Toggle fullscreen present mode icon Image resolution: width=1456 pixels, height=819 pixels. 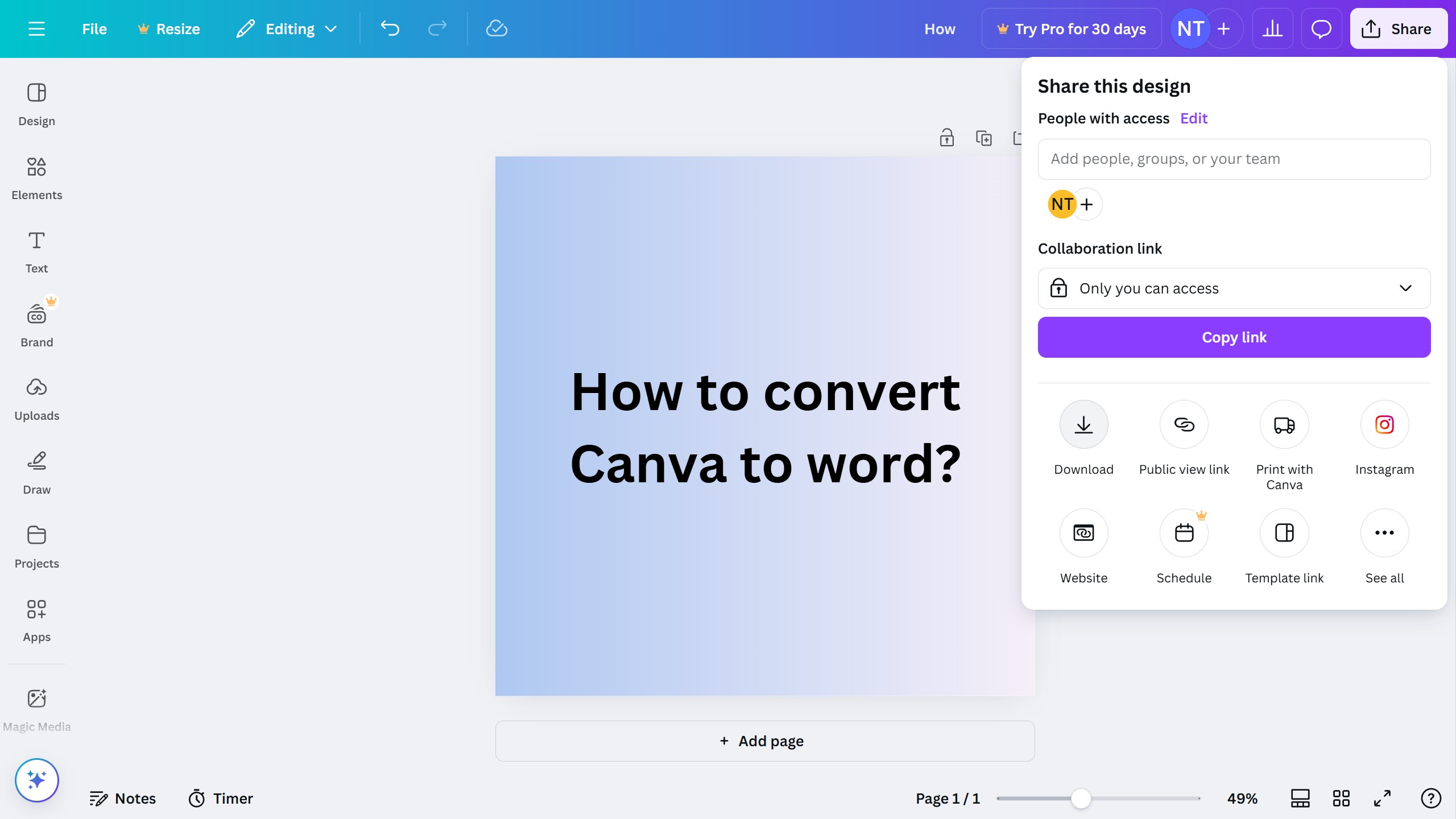[x=1382, y=798]
